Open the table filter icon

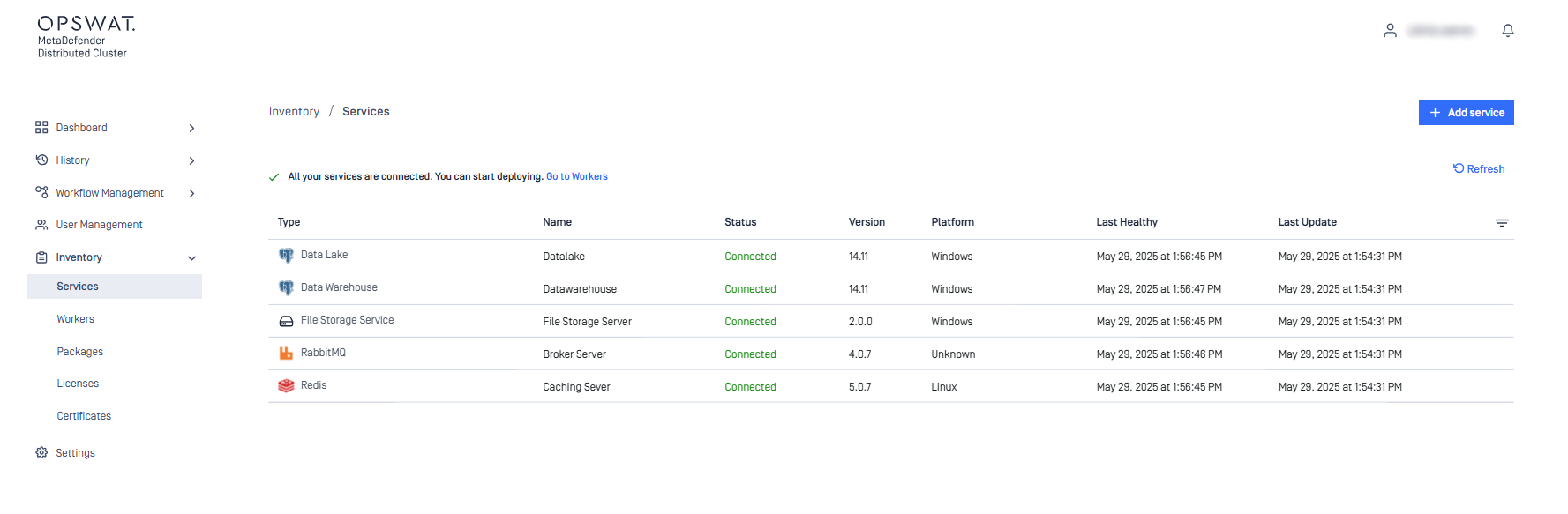[x=1502, y=223]
